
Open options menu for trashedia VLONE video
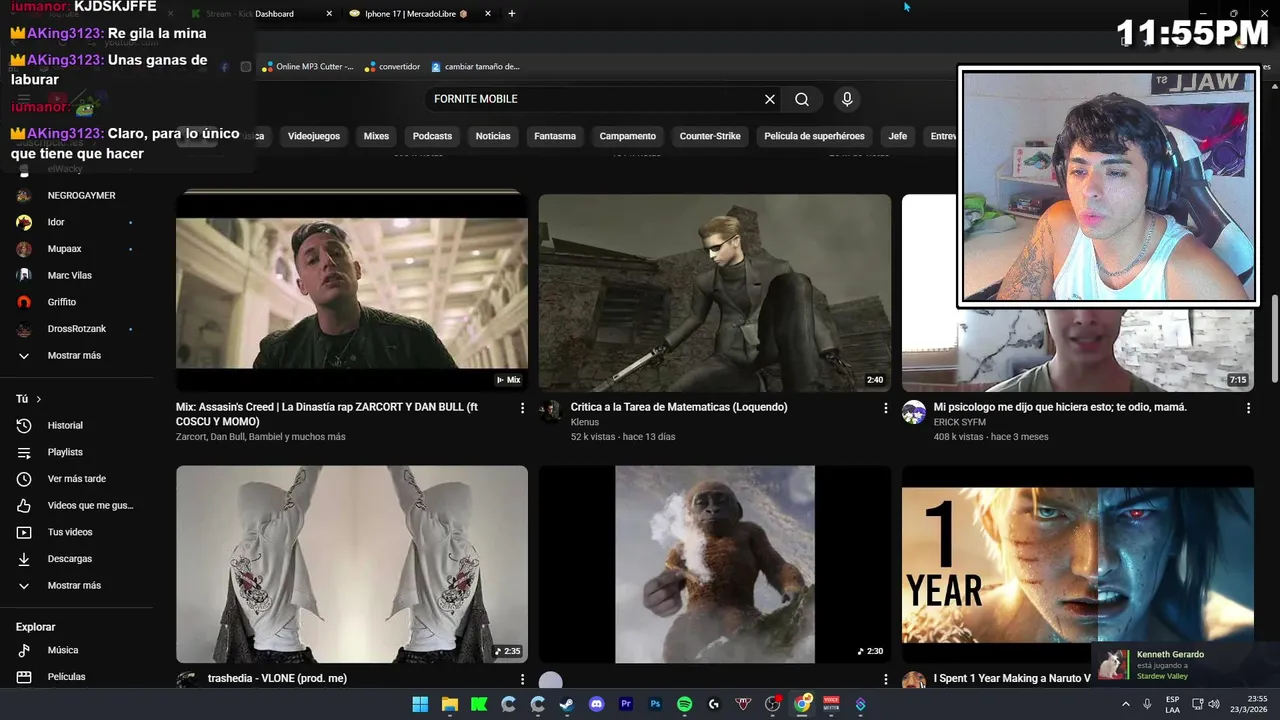522,679
